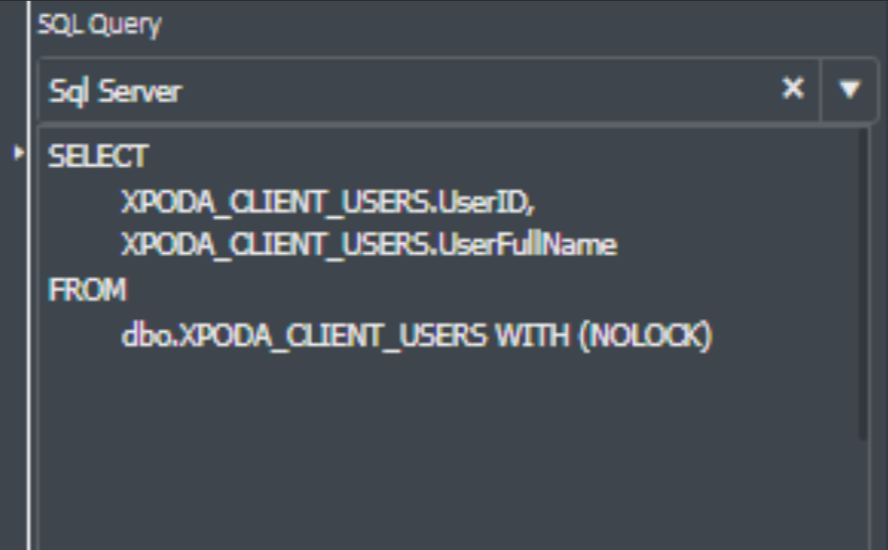This screenshot has width=888, height=550.
Task: Open the database type dropdown arrow
Action: pyautogui.click(x=849, y=89)
